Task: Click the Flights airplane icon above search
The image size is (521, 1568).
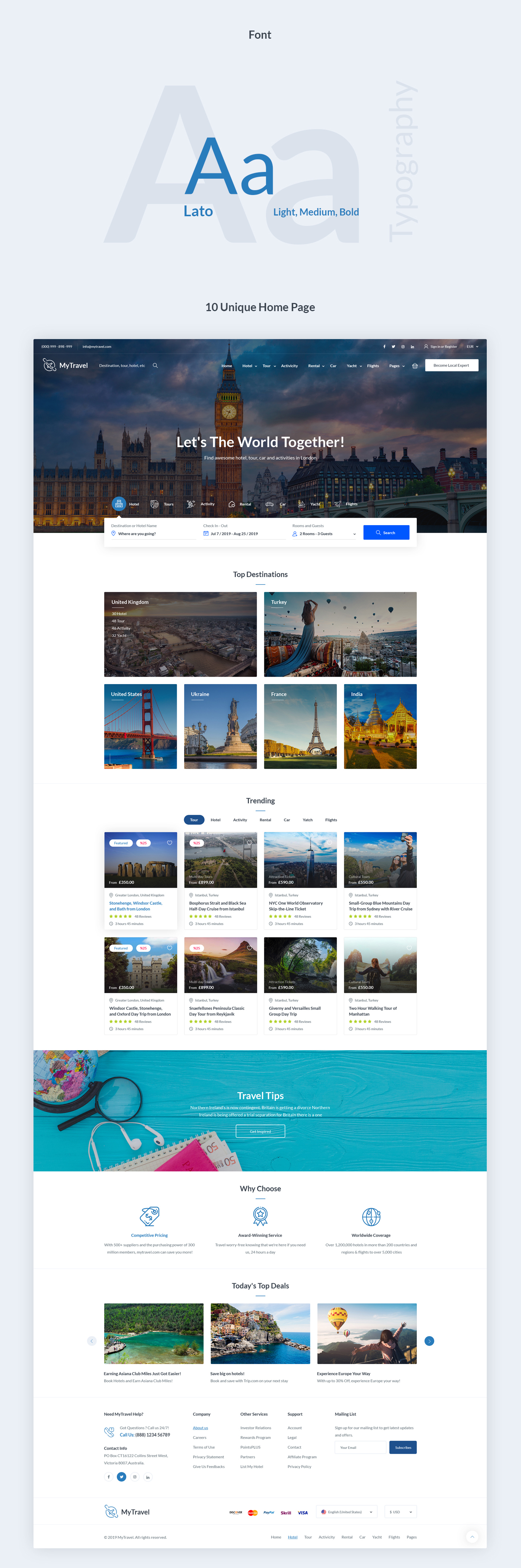Action: coord(338,504)
